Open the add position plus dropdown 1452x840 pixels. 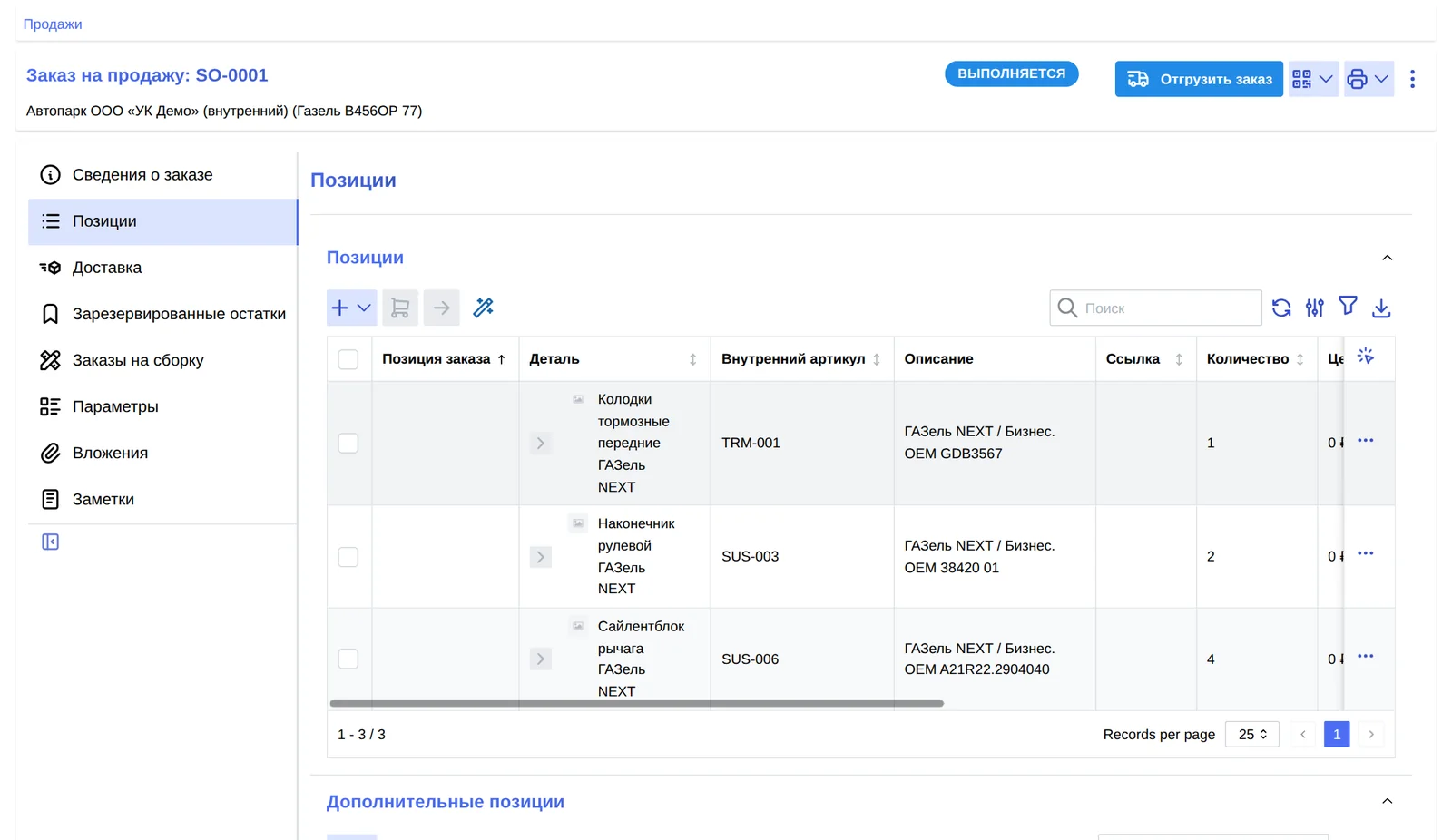click(x=351, y=308)
